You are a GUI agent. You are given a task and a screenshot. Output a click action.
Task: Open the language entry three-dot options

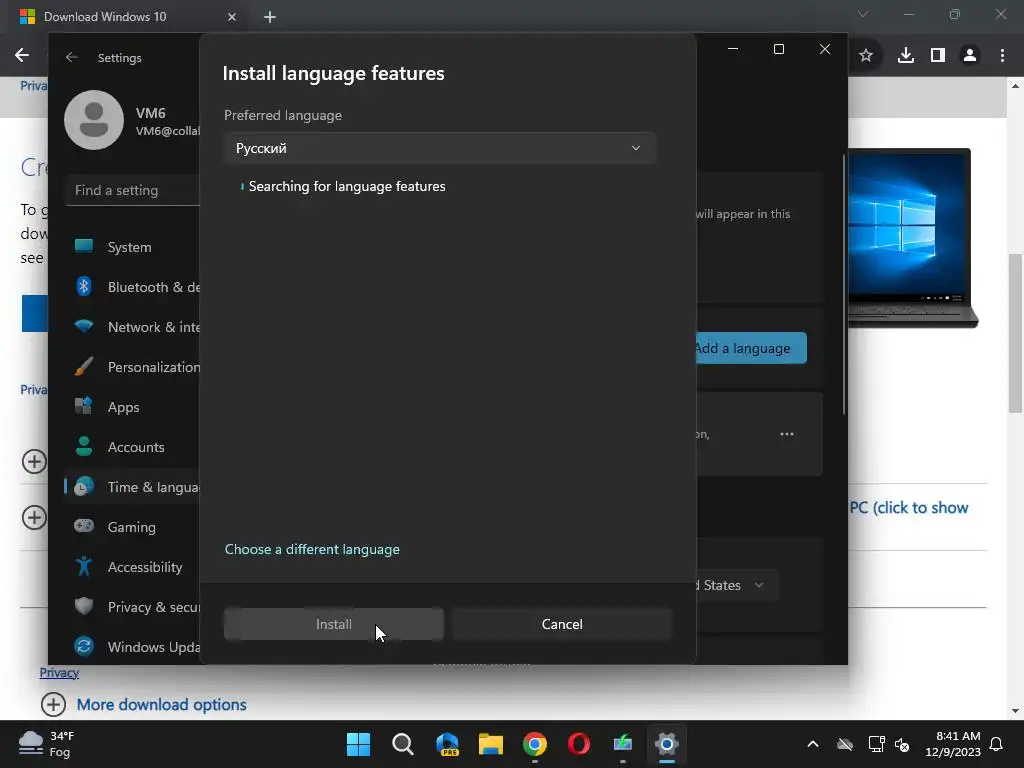coord(787,434)
